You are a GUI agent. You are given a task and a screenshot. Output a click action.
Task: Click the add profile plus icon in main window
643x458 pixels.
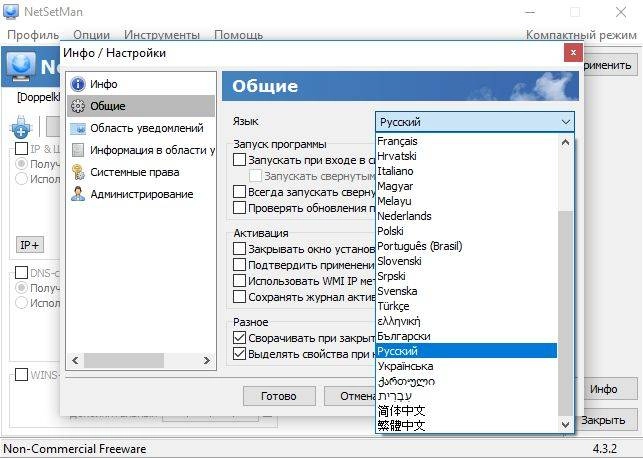click(21, 127)
